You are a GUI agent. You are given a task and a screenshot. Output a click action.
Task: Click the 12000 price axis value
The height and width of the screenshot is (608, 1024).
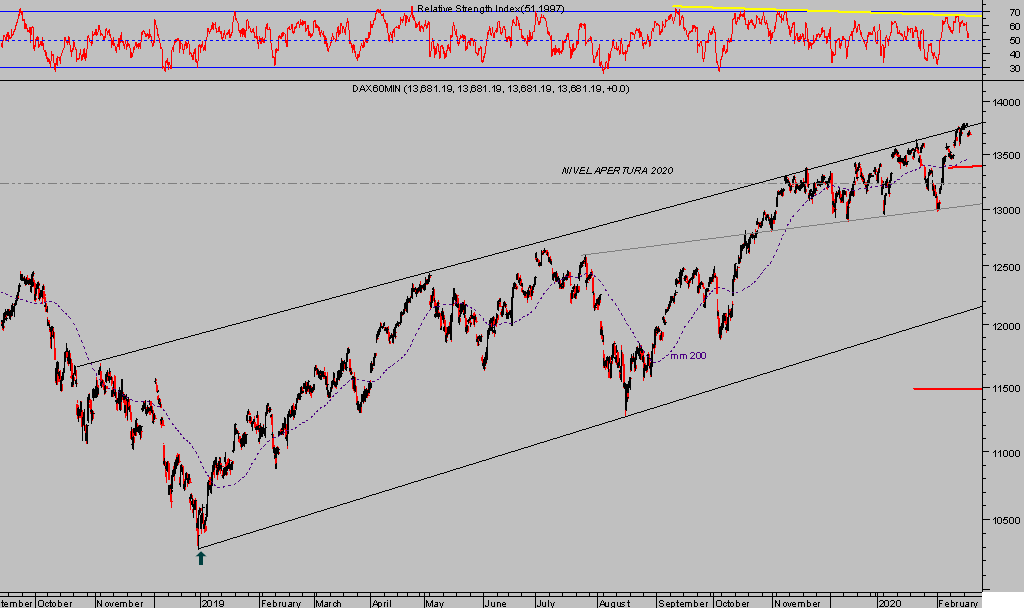[x=1006, y=327]
